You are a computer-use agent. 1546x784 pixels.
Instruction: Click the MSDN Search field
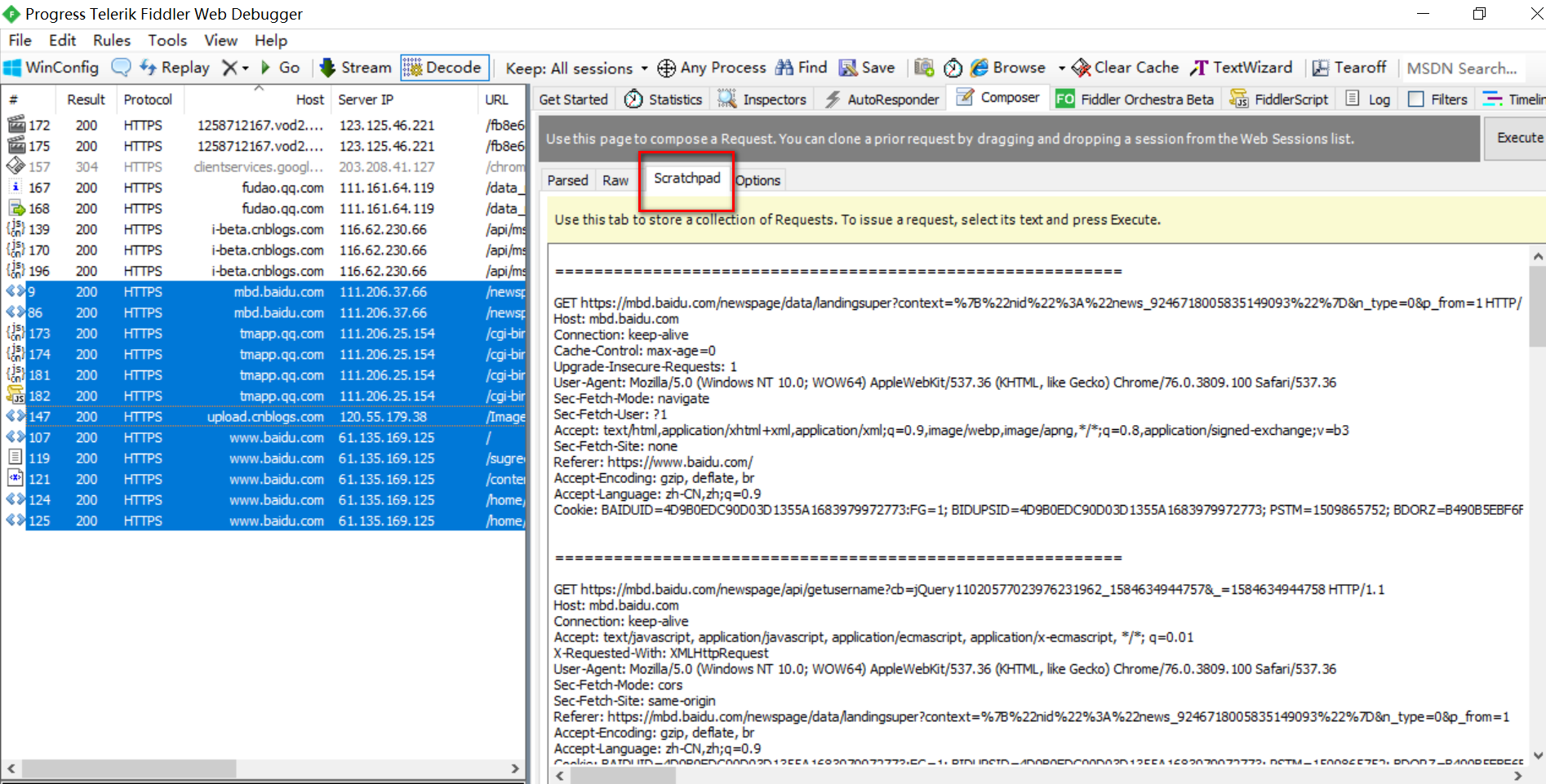click(1462, 68)
